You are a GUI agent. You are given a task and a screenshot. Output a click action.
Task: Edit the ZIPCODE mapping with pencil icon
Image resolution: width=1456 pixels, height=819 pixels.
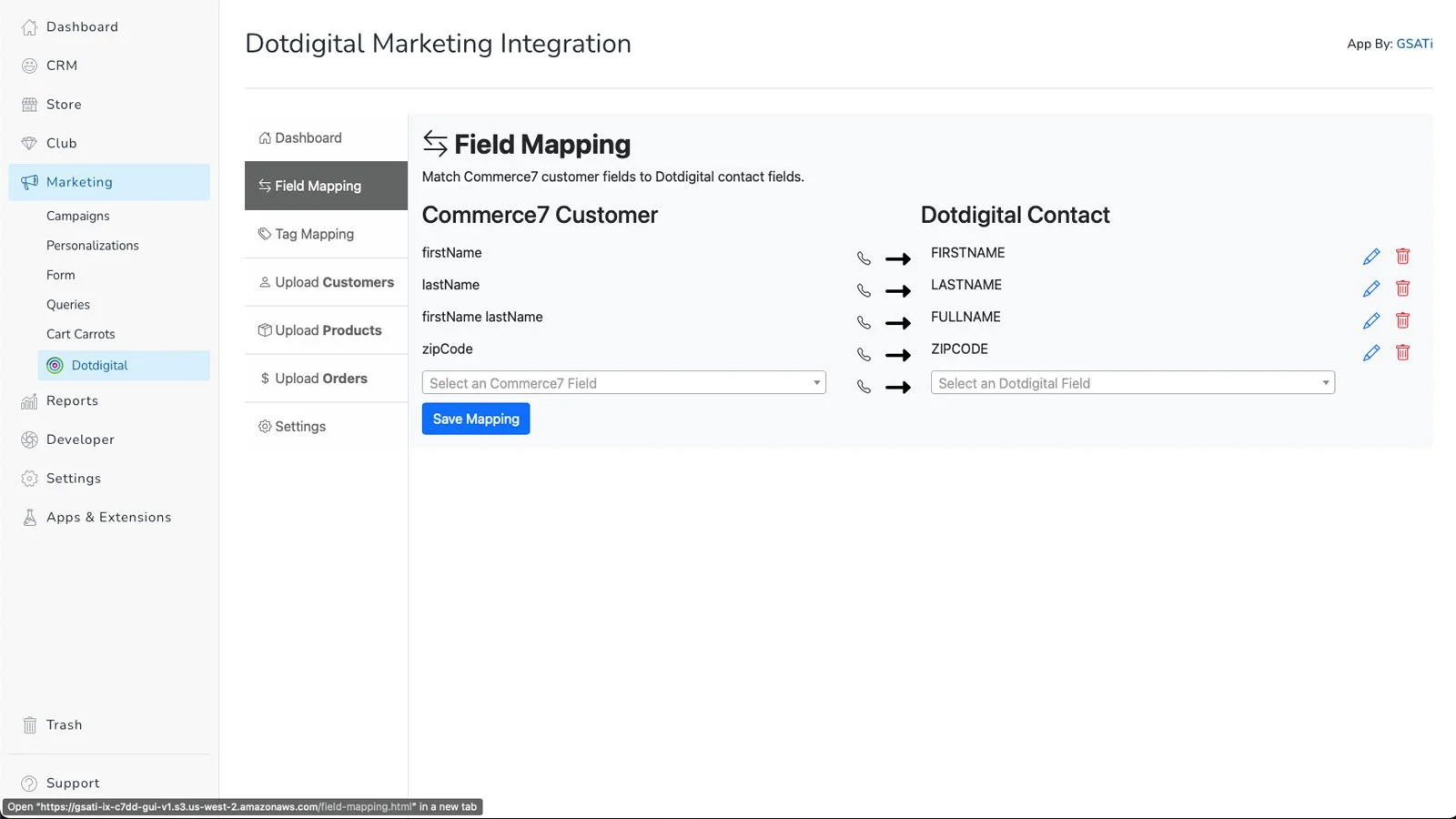pos(1371,352)
